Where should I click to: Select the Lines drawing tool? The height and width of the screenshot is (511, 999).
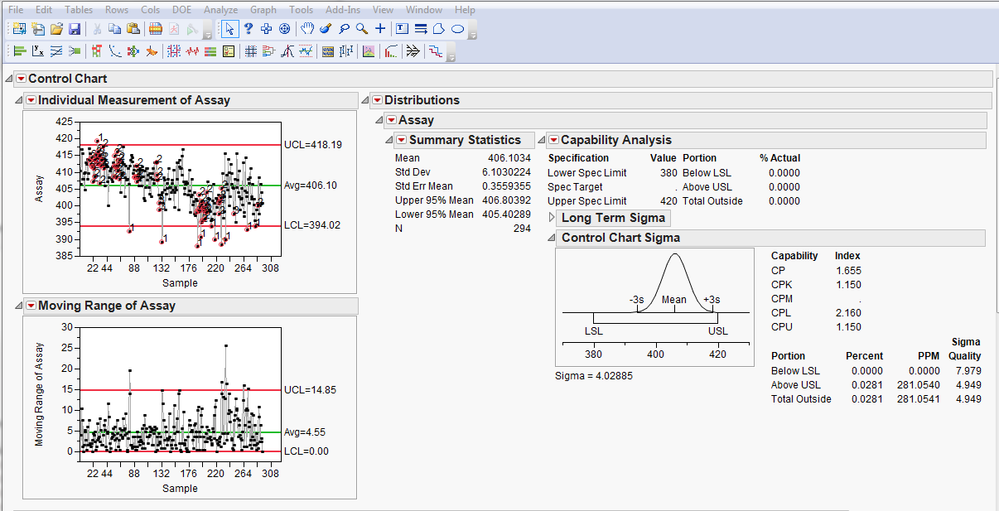click(420, 29)
